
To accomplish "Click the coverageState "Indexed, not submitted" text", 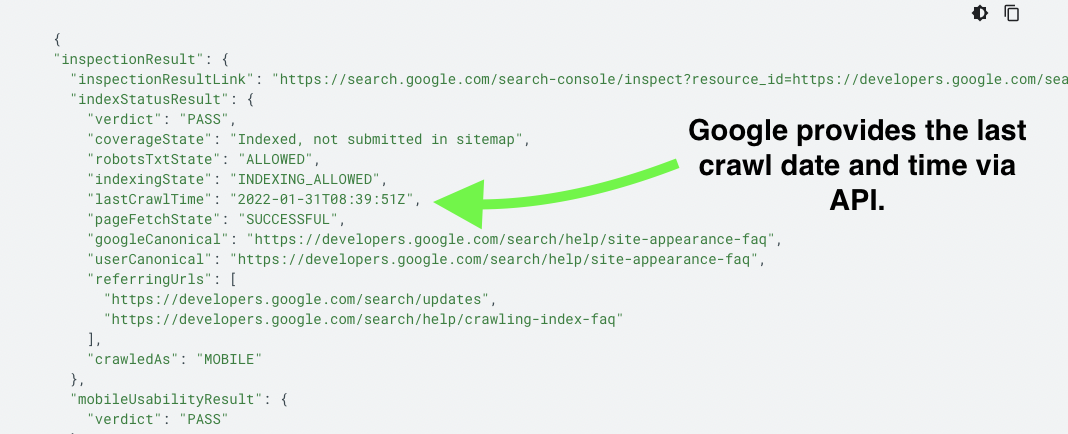I will (x=376, y=139).
